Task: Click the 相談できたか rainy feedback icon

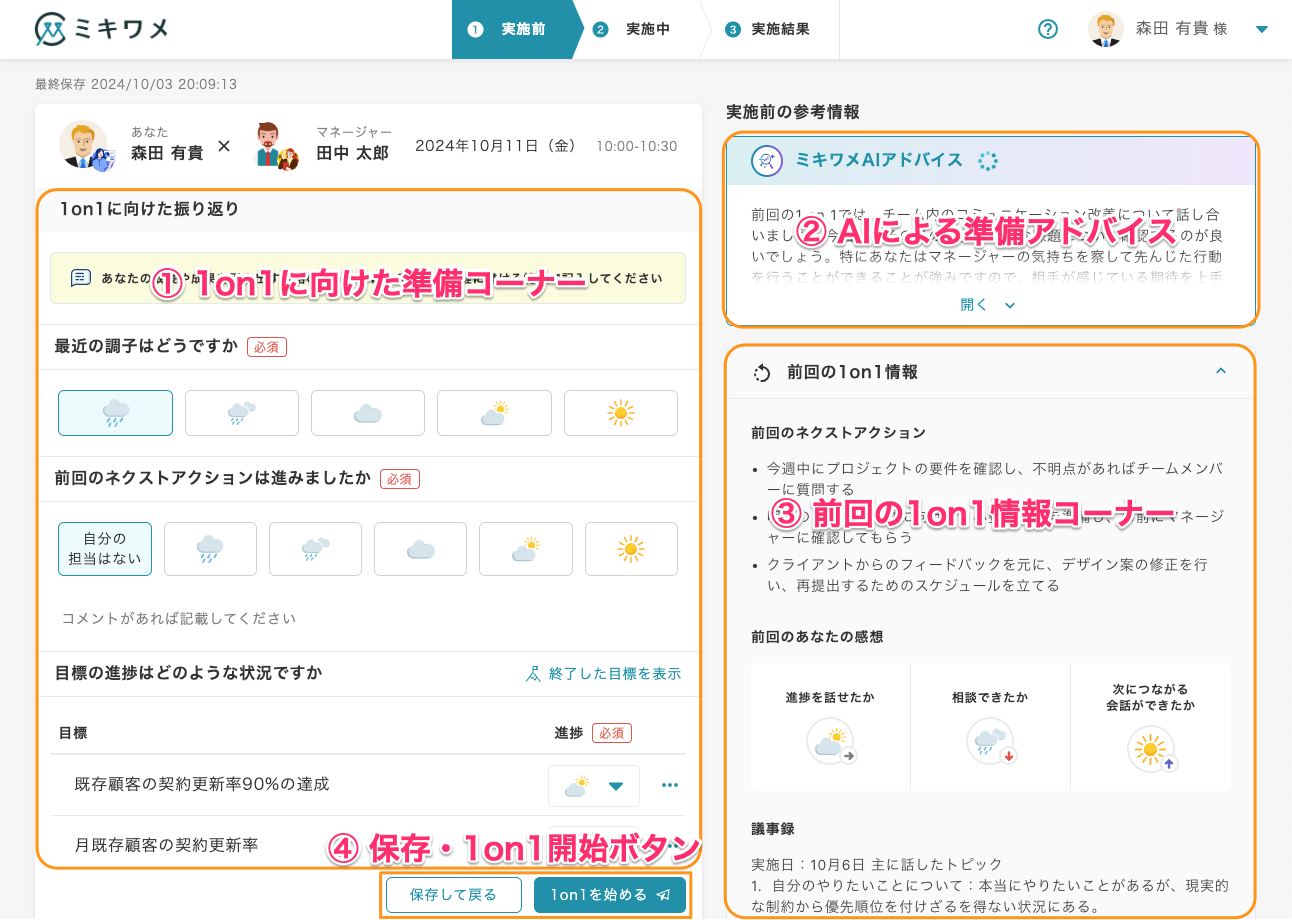Action: click(x=990, y=743)
